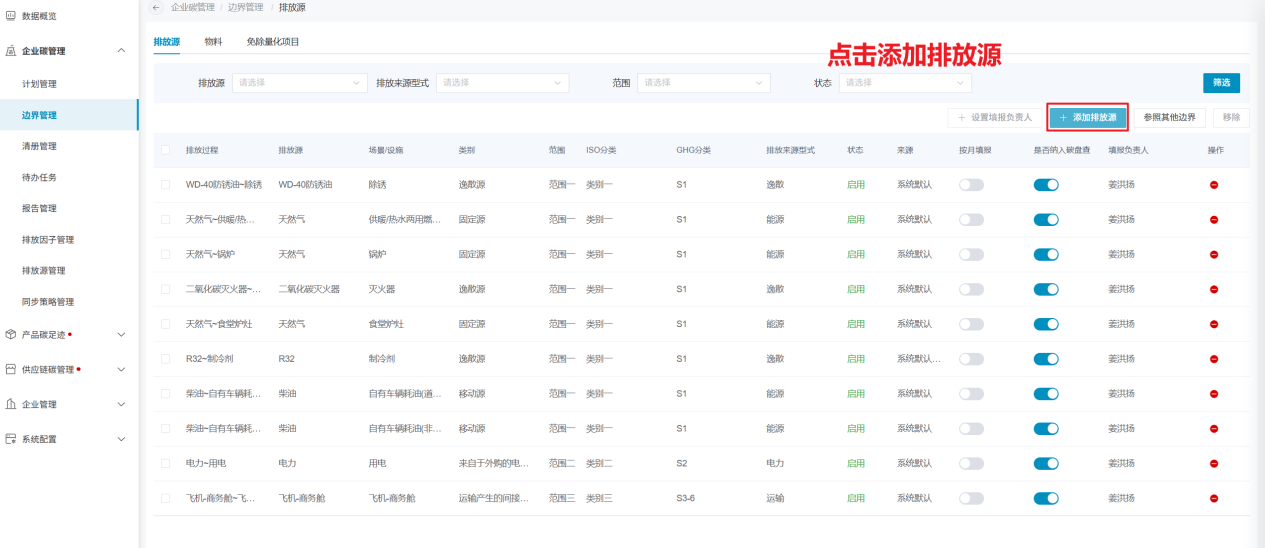1265x548 pixels.
Task: Open the 状态 filter dropdown
Action: click(x=906, y=83)
